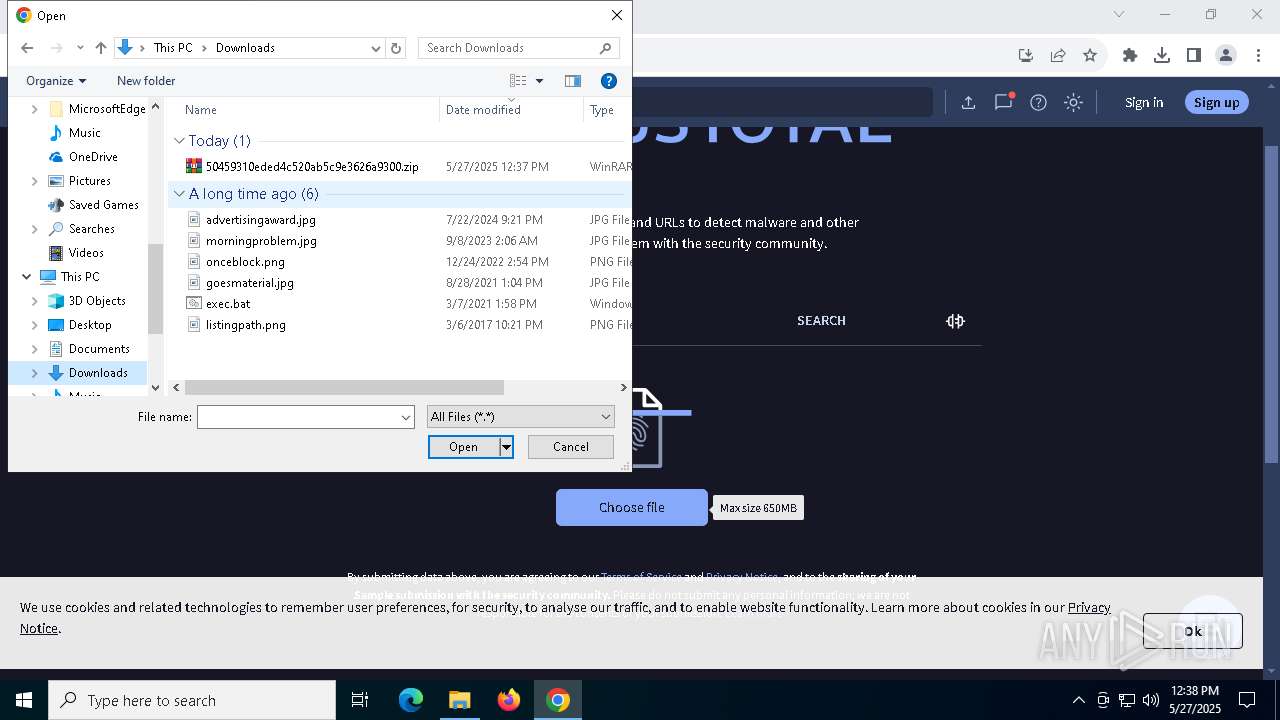
Task: Open the All Files type dropdown
Action: point(520,417)
